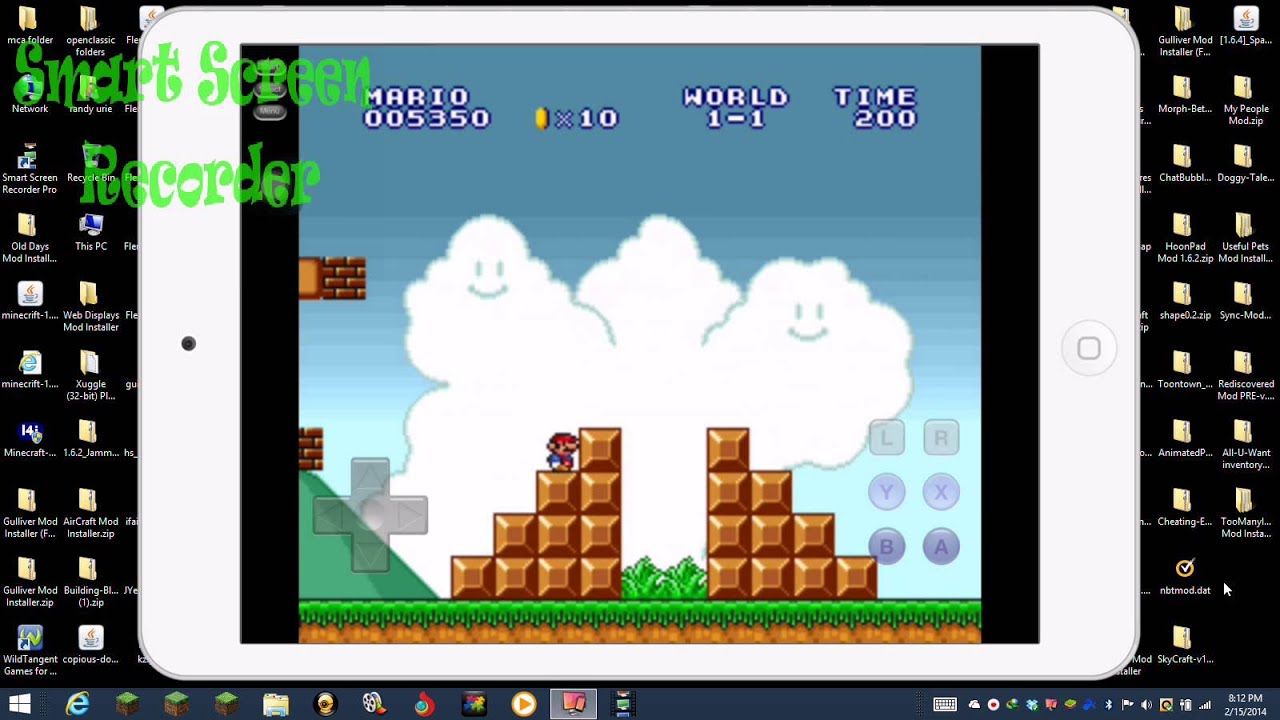Screen dimensions: 1280x720
Task: Click the first Minecraft grass block taskbar icon
Action: click(127, 704)
